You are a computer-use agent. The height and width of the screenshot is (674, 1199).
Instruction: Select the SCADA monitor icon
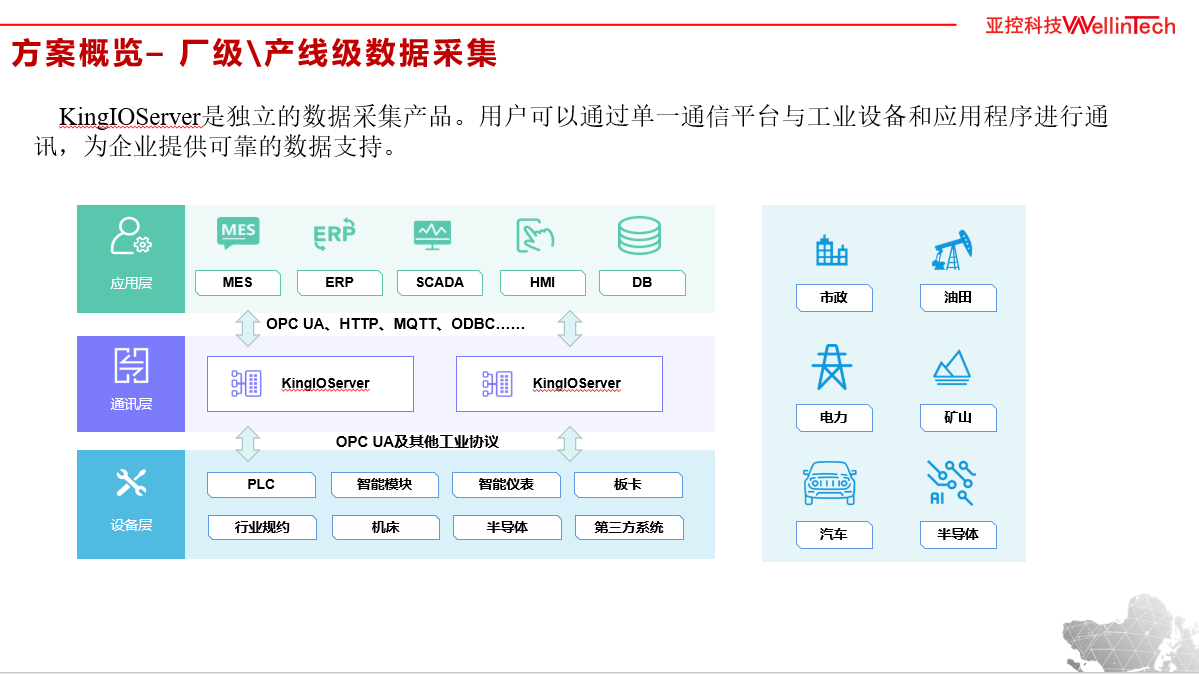(x=432, y=235)
